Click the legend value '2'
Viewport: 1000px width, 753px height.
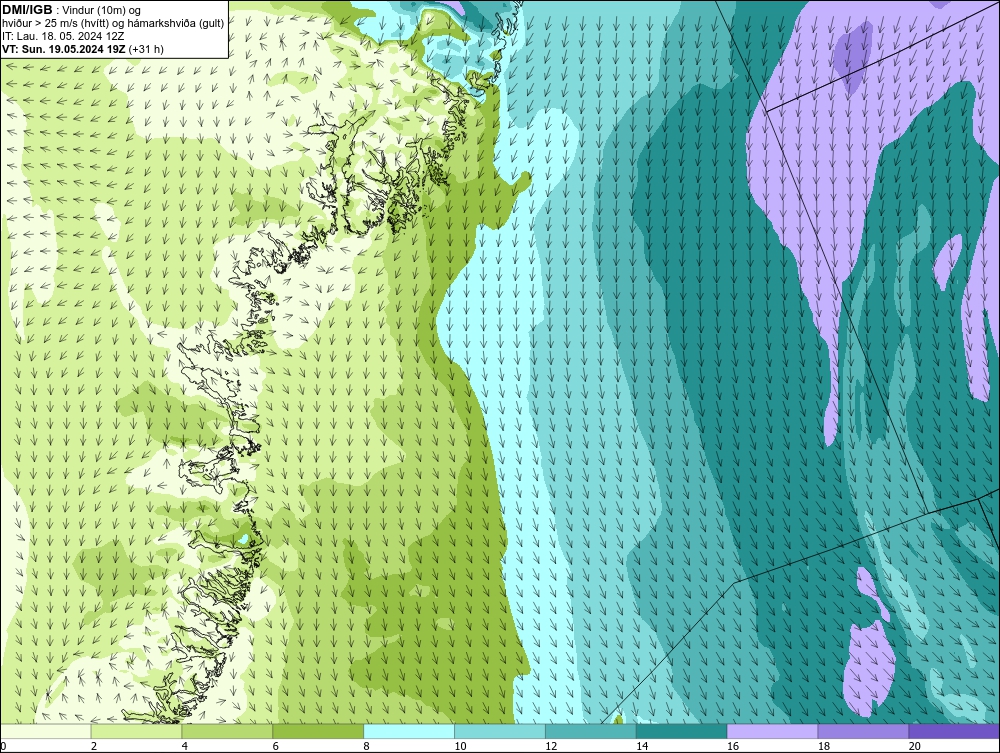(x=94, y=746)
